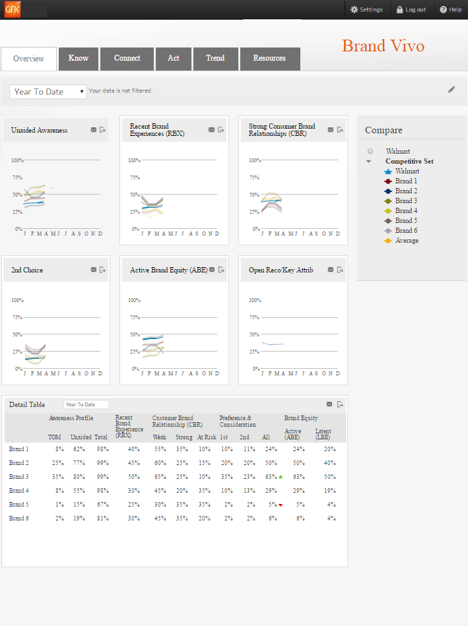Viewport: 468px width, 626px height.
Task: Toggle Brand 1 legend marker
Action: point(388,181)
